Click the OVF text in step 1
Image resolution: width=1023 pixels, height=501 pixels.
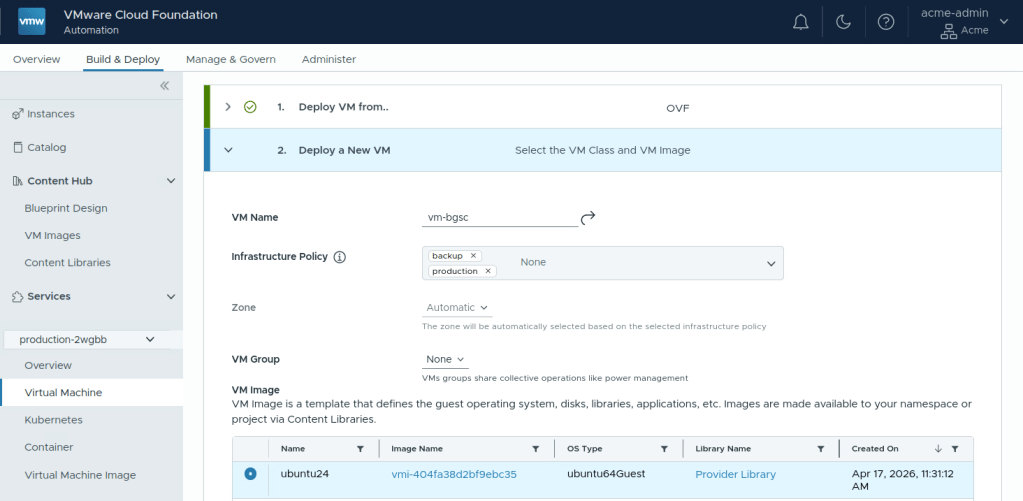point(677,108)
